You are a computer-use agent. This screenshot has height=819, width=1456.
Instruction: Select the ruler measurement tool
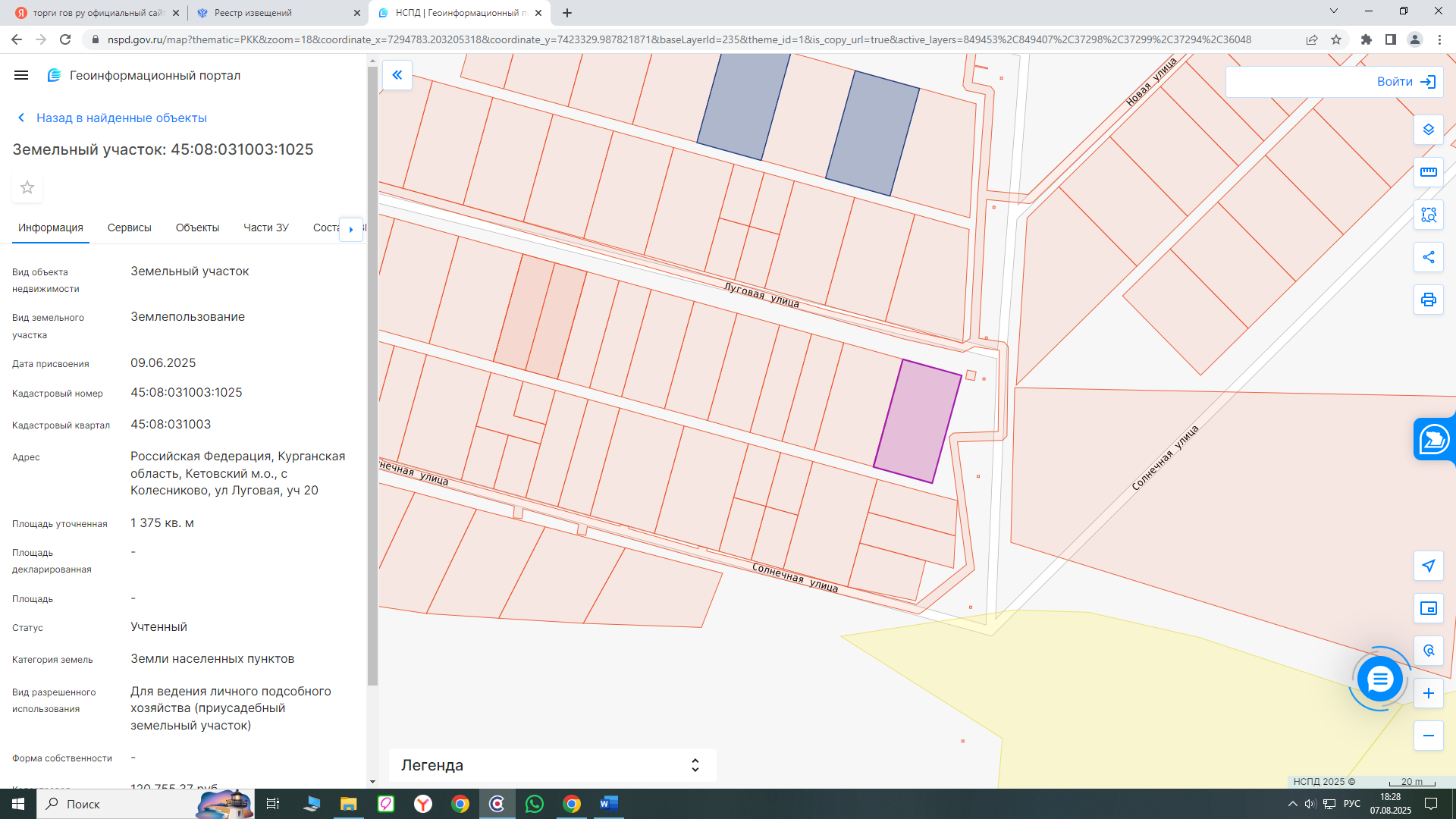pyautogui.click(x=1428, y=172)
